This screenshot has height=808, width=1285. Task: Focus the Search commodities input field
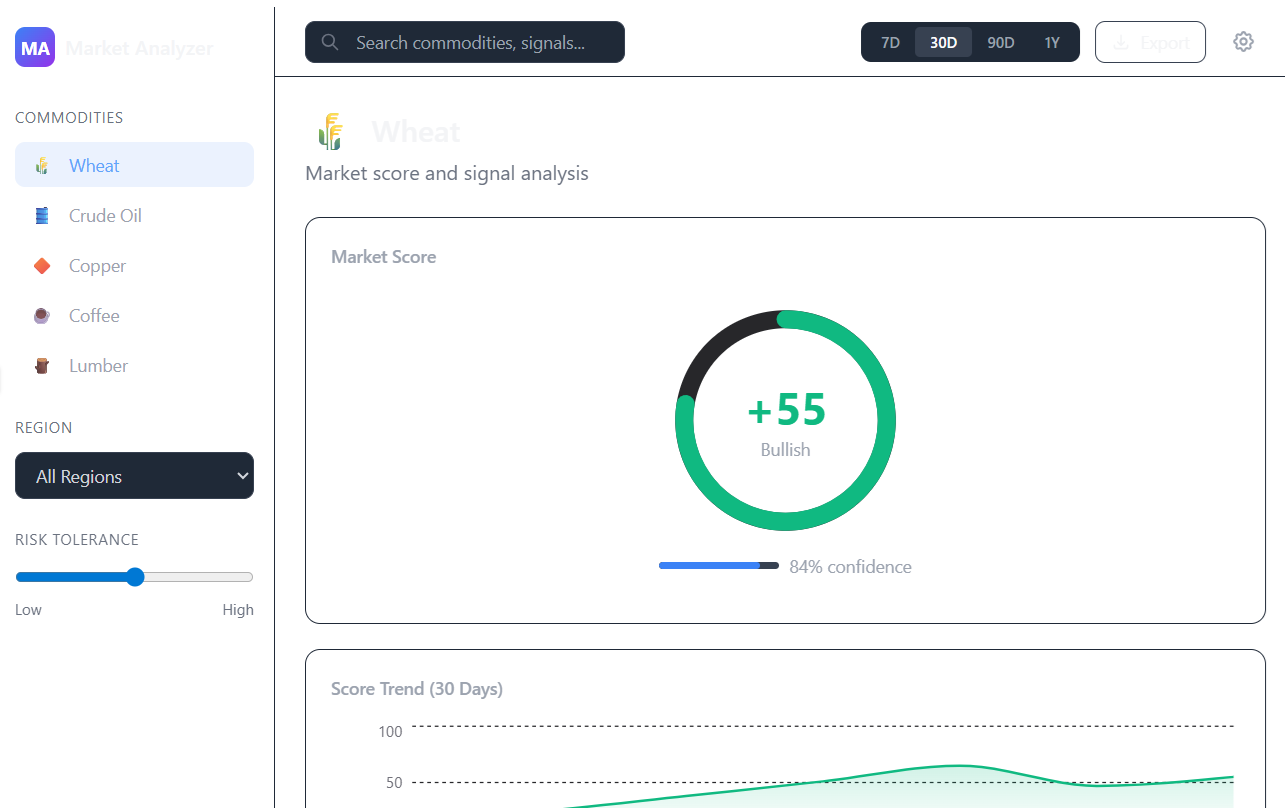point(480,43)
